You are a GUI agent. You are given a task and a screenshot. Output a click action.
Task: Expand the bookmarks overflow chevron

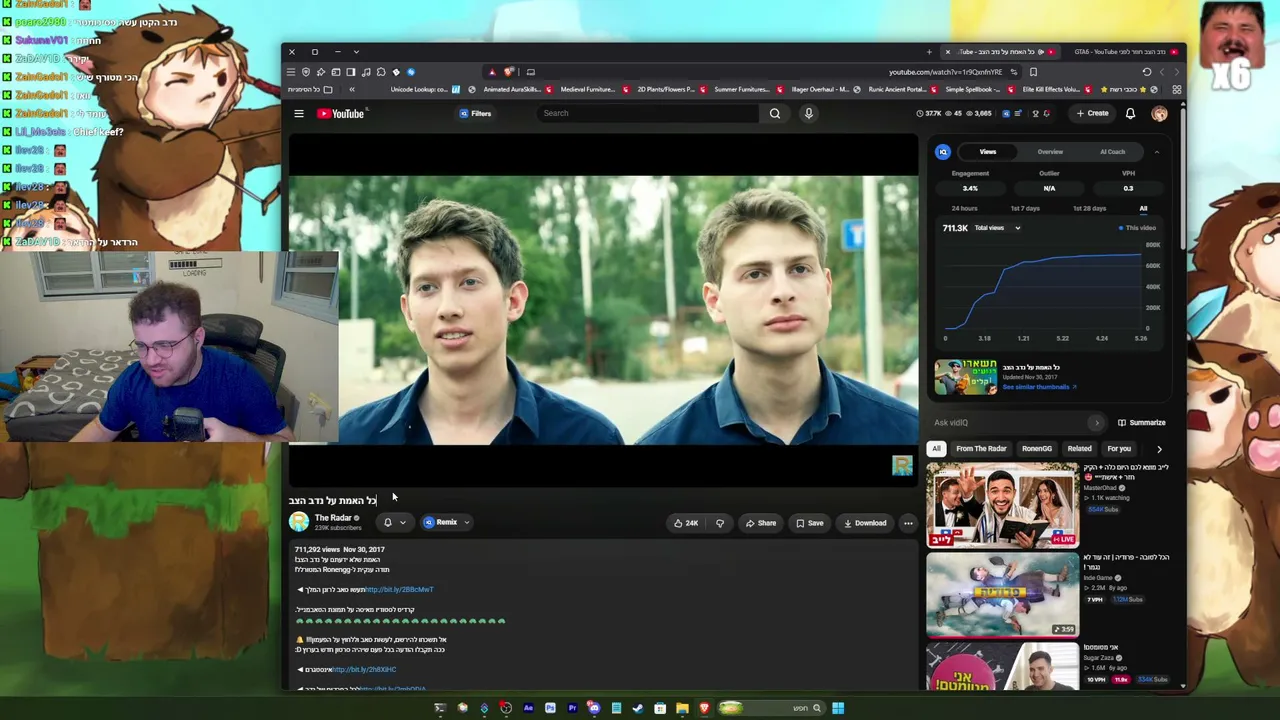click(351, 90)
